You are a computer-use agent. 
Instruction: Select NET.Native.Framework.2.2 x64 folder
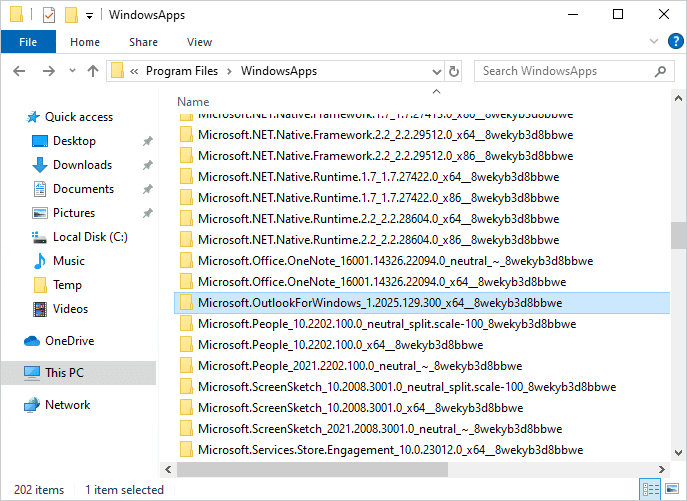tap(386, 135)
